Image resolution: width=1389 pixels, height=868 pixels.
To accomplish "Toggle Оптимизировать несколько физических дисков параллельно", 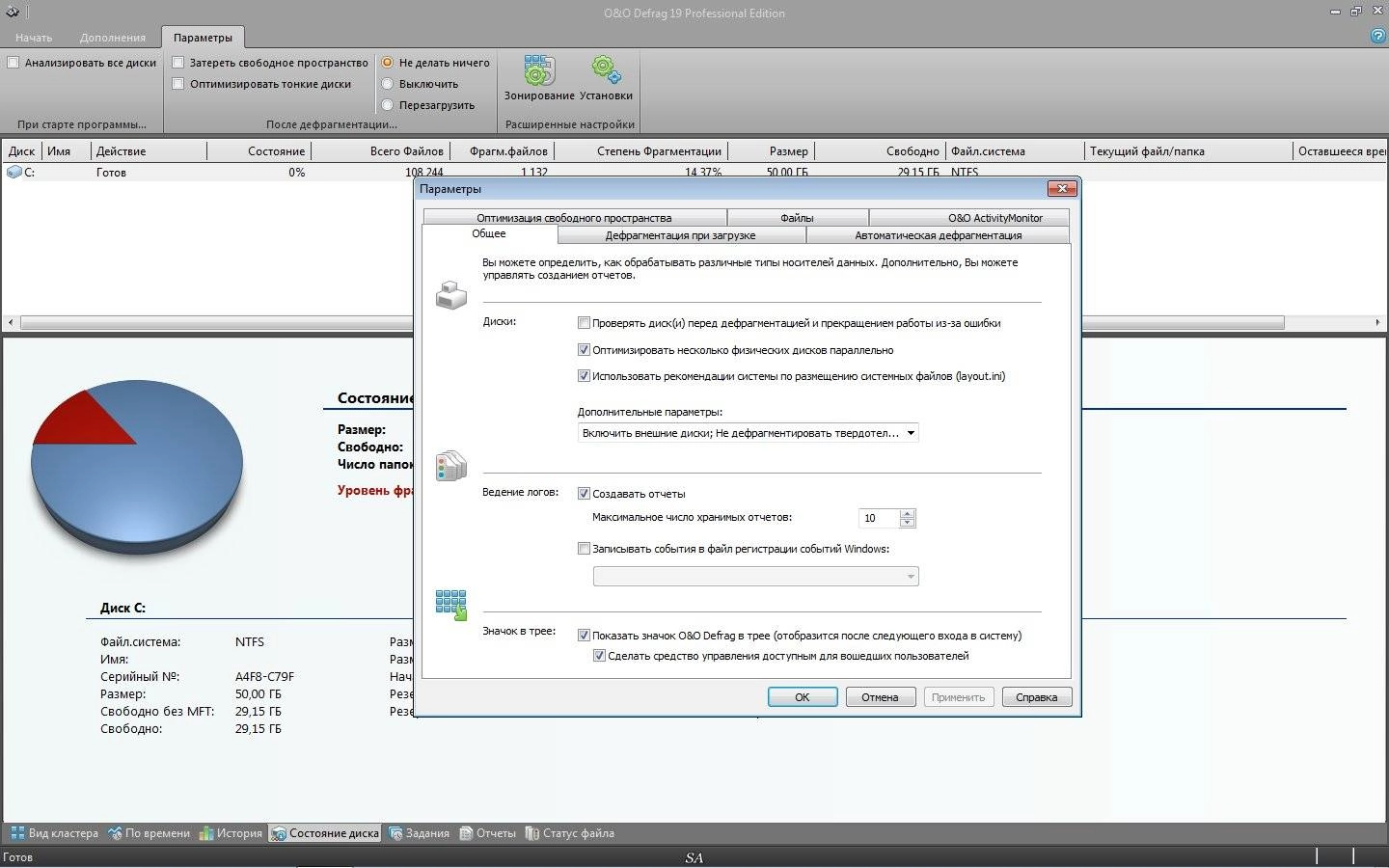I will 584,350.
